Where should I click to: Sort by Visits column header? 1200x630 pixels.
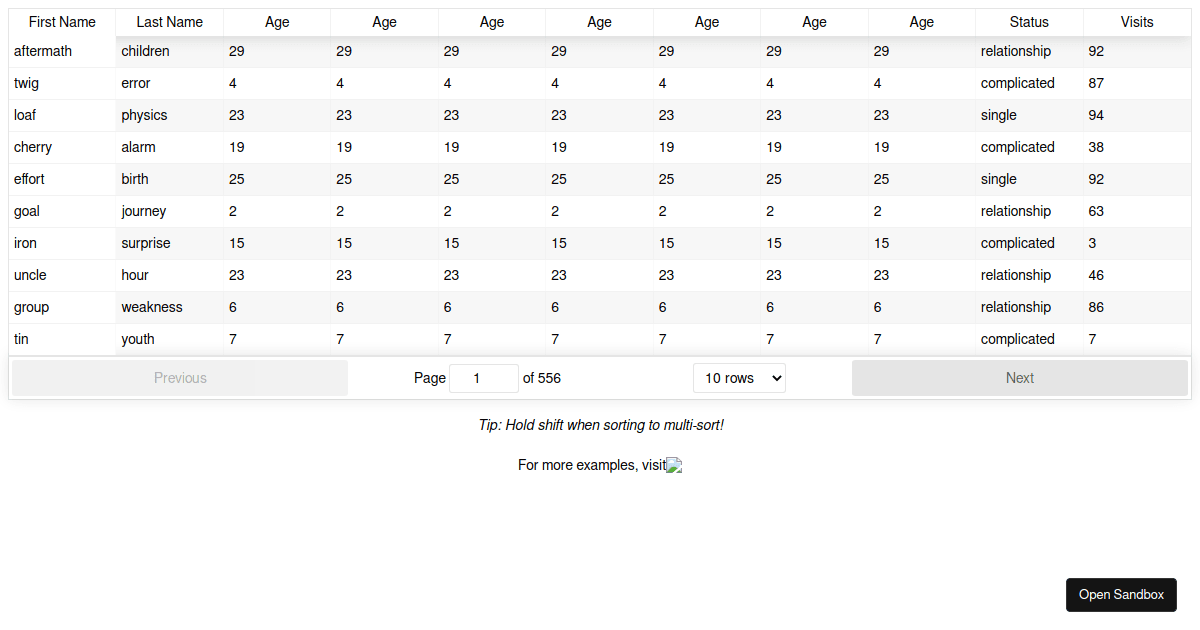tap(1137, 22)
